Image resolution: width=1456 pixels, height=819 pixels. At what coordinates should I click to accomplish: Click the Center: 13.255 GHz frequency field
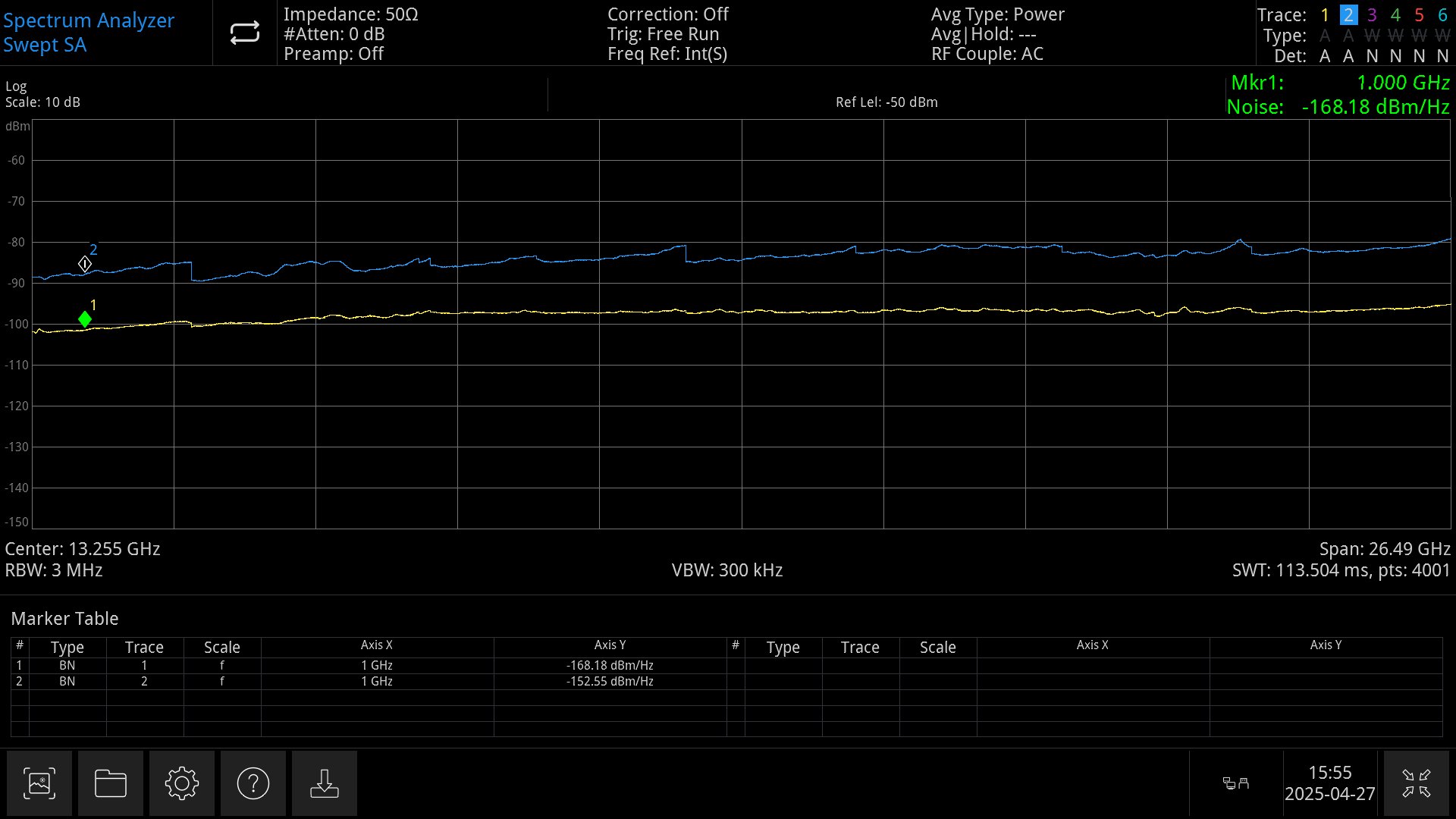click(82, 548)
